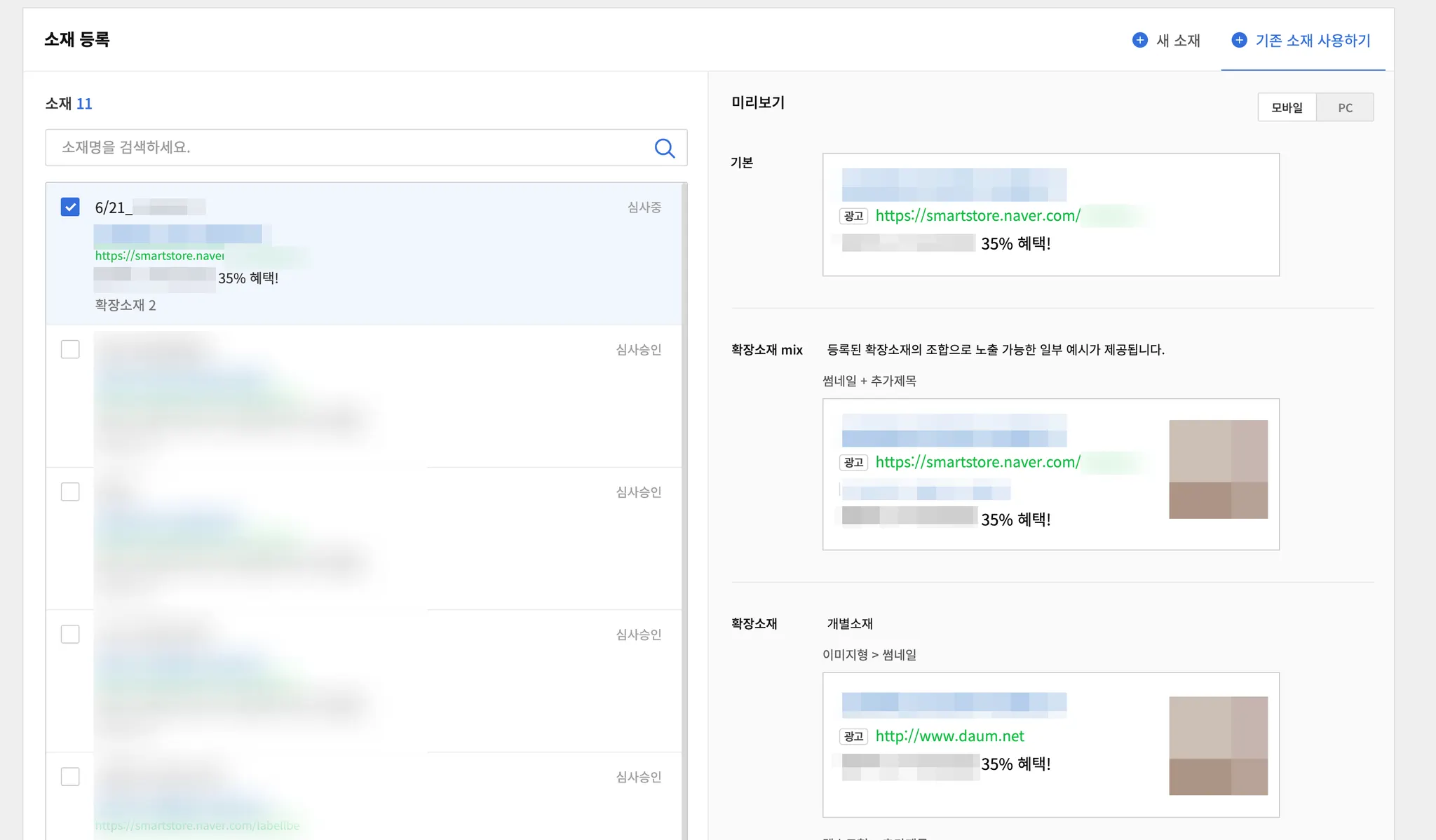Select 모바일 preview mode
This screenshot has height=840, width=1436.
click(1287, 107)
